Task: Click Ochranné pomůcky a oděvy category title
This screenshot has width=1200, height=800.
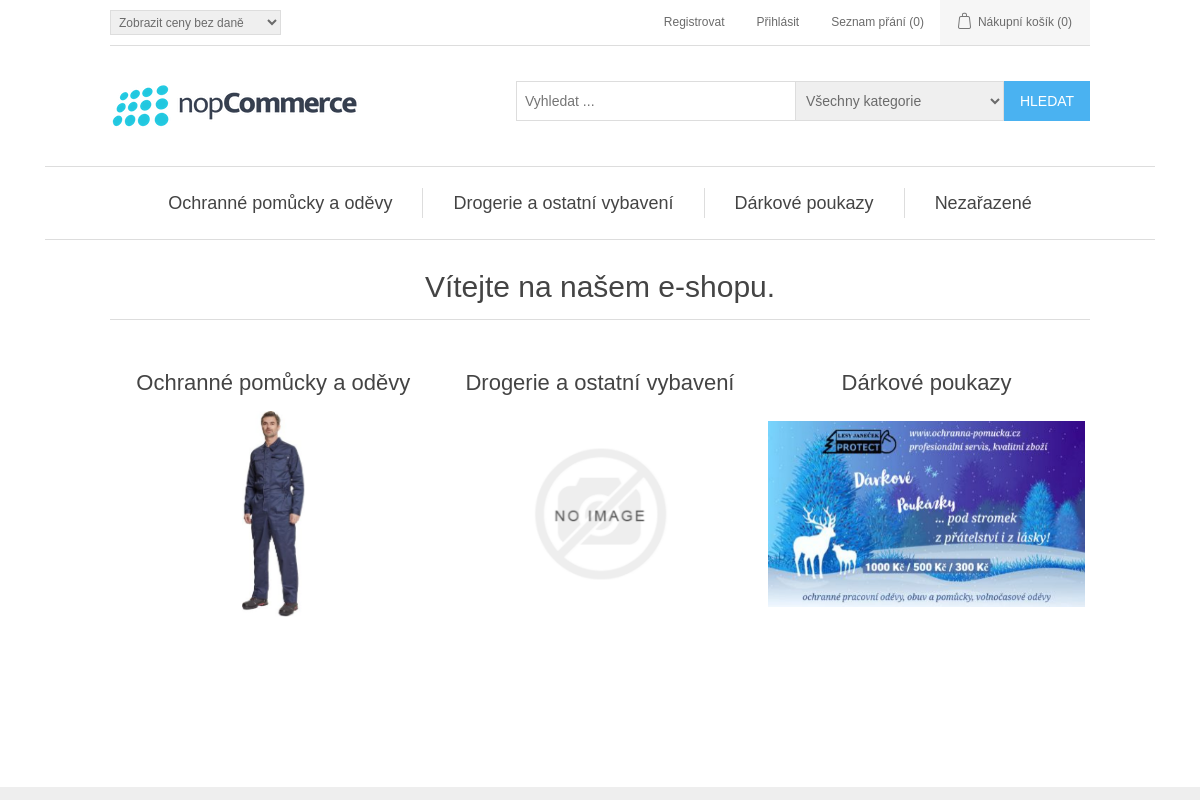Action: pyautogui.click(x=273, y=383)
